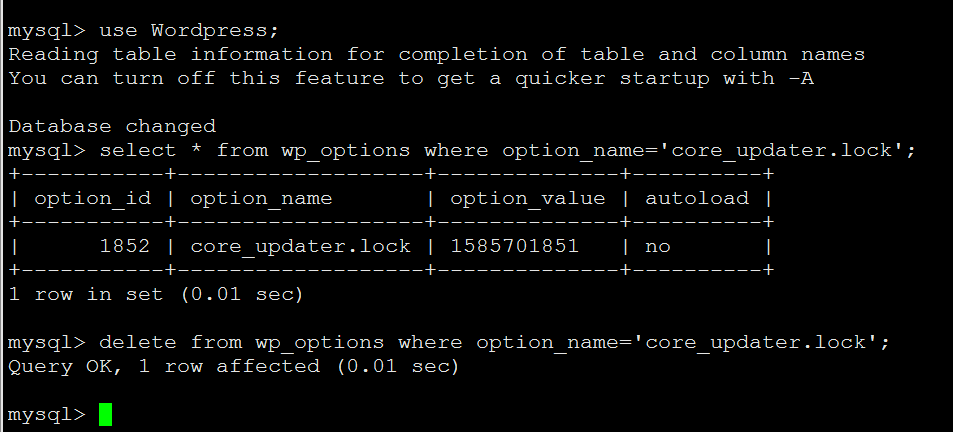The image size is (953, 432).
Task: Click the 1852 option_id value
Action: (125, 246)
